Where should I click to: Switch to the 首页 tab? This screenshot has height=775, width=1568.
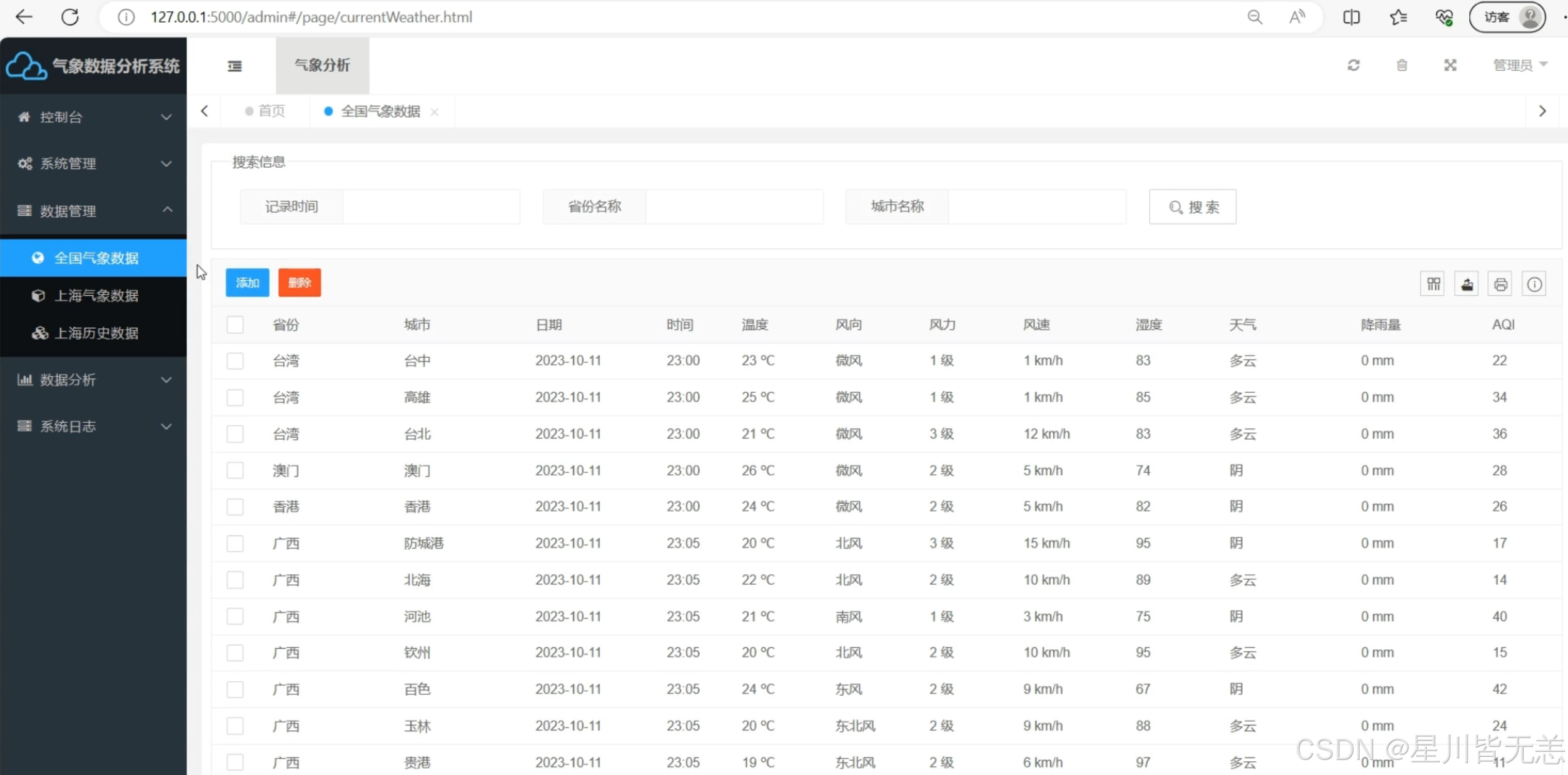click(x=266, y=111)
